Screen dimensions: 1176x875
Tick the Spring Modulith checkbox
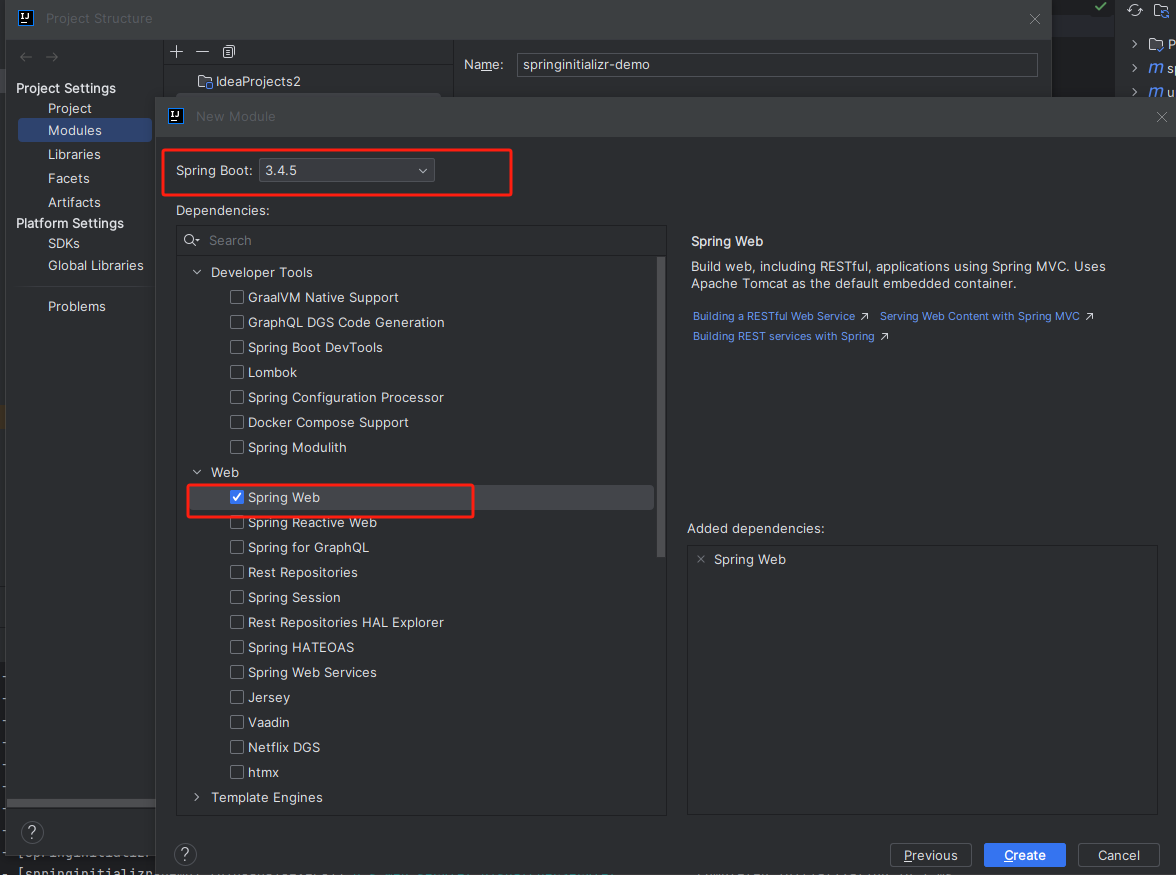tap(237, 447)
